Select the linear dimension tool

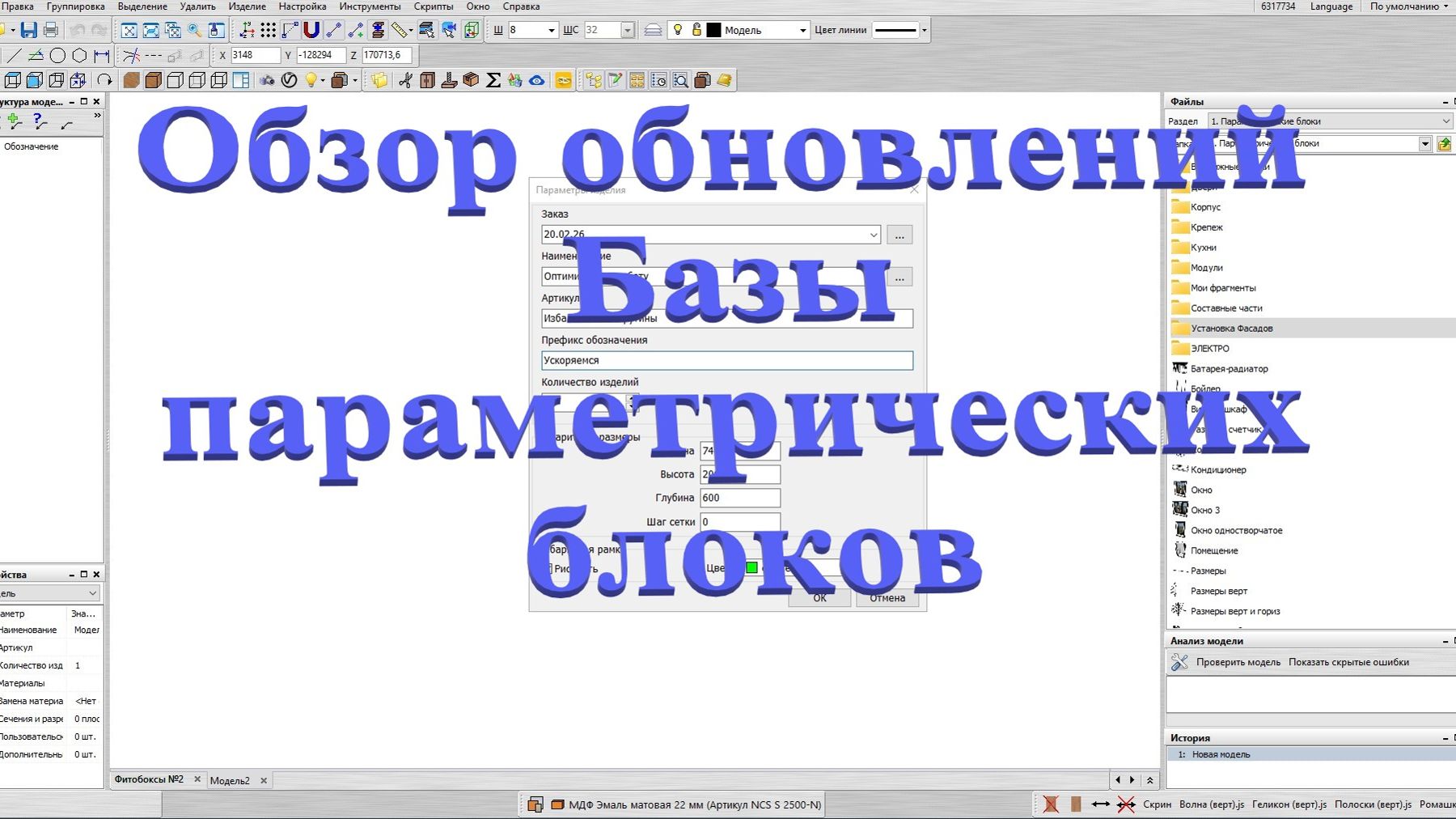point(101,56)
